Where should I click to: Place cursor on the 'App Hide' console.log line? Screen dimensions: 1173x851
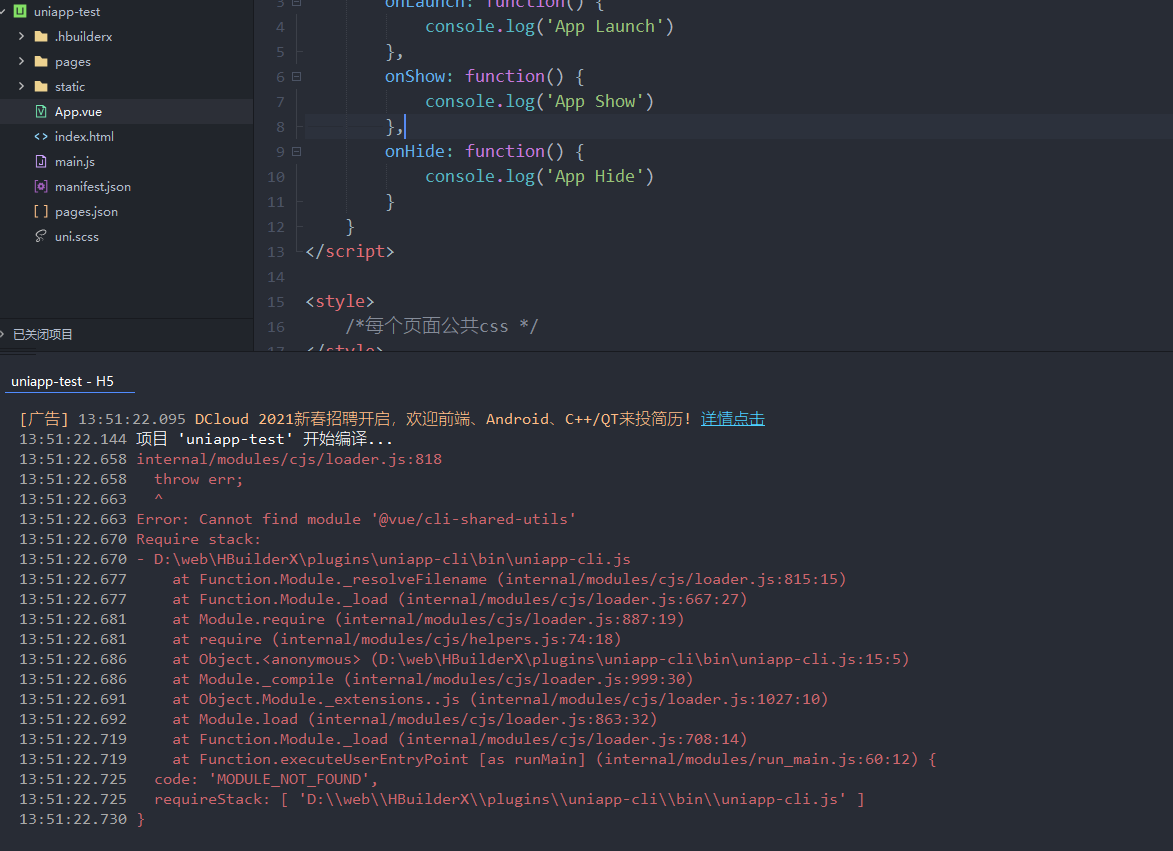539,177
